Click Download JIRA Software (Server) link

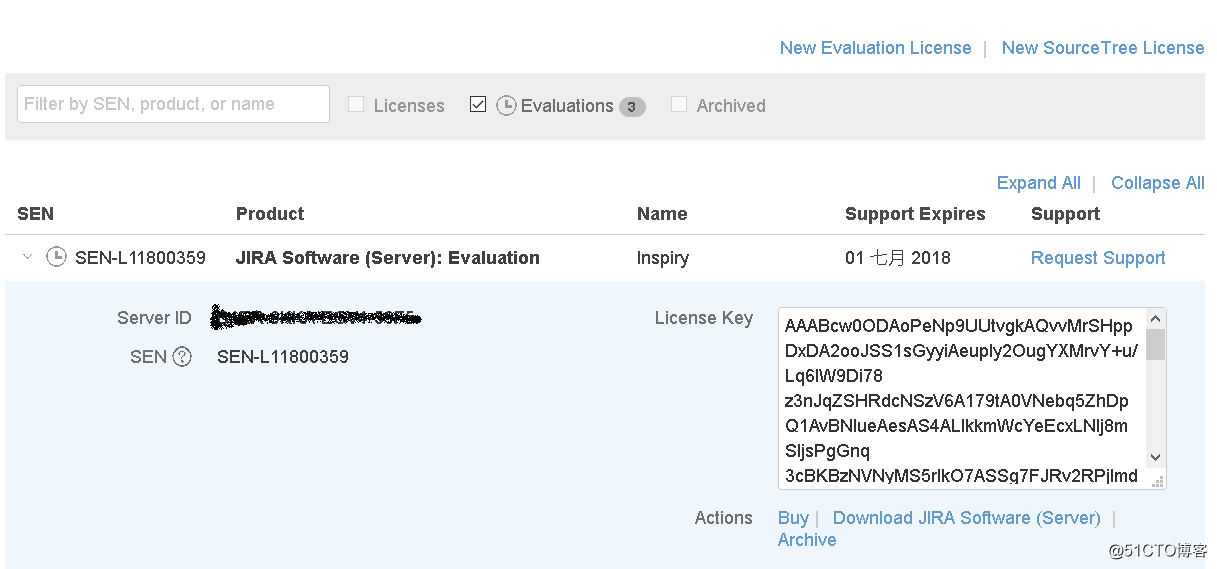[966, 518]
